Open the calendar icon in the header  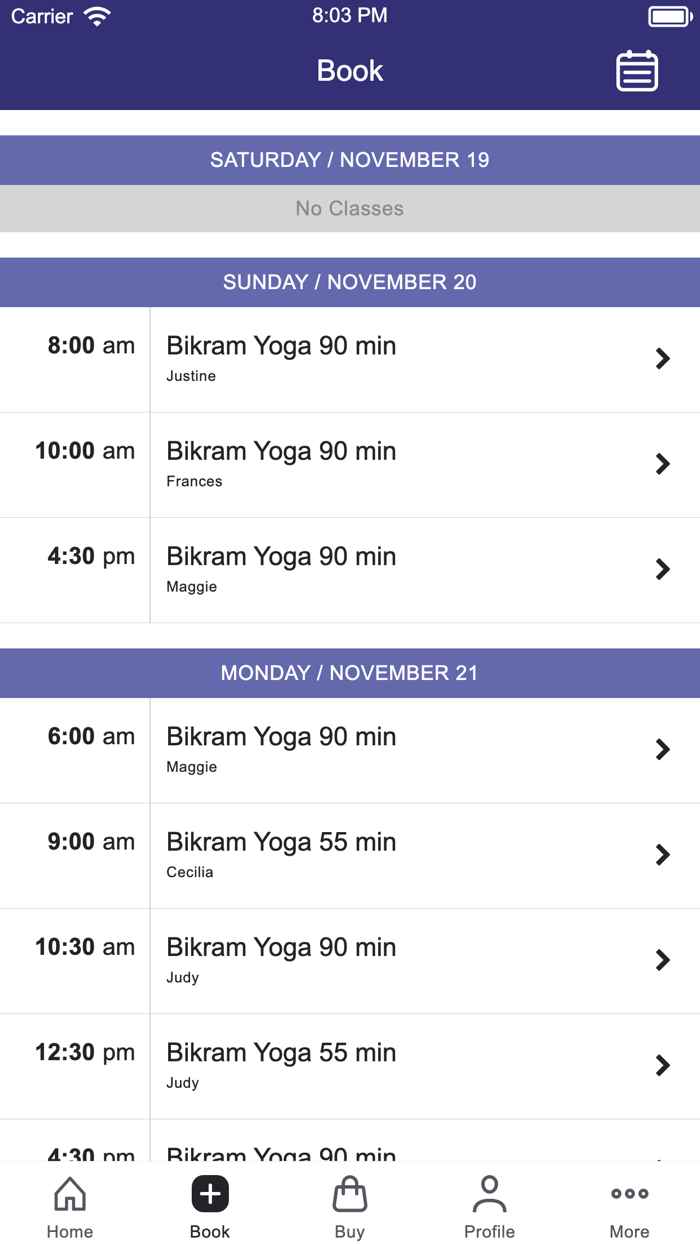tap(637, 71)
